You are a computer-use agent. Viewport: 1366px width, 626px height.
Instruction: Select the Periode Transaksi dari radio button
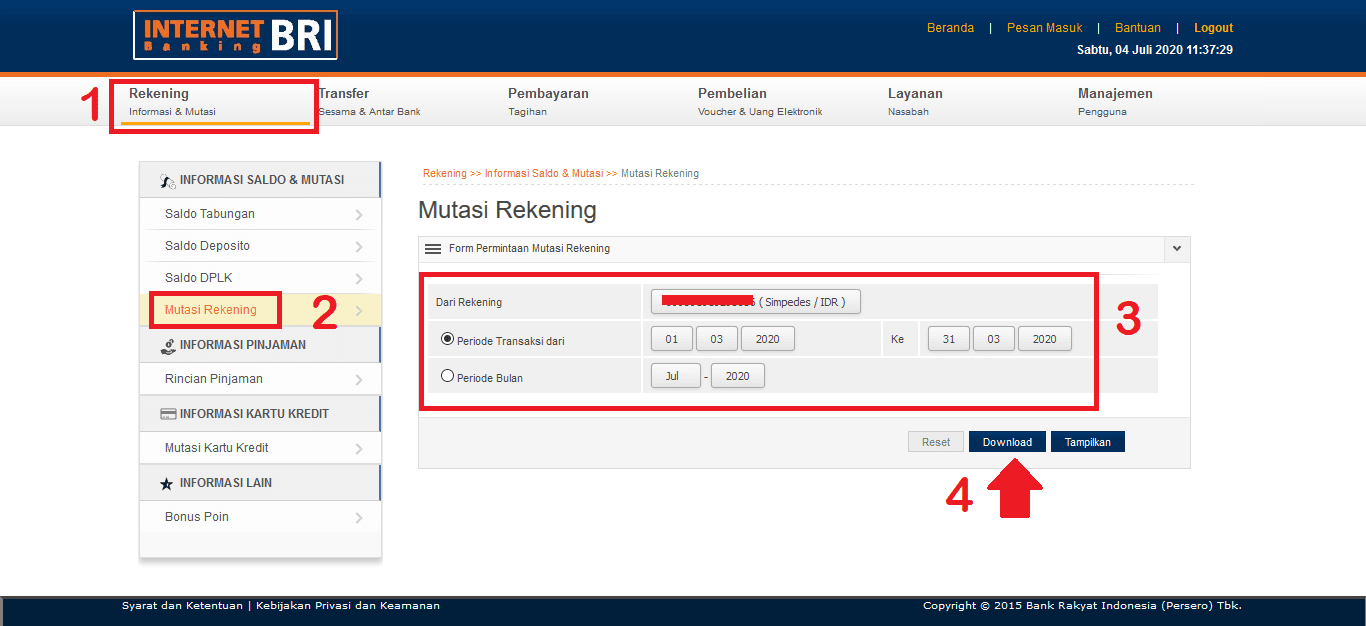pos(448,339)
